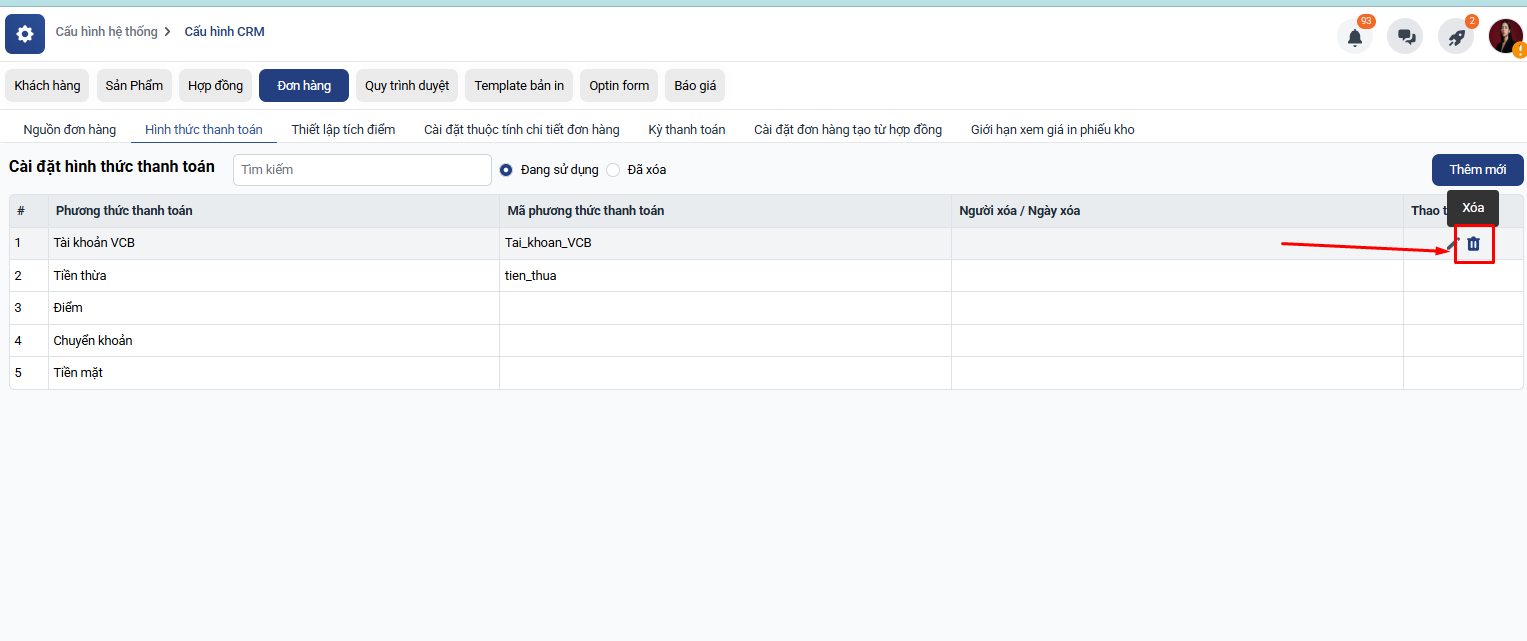Click the Cài đặt hình thức thanh toán heading
The image size is (1527, 641).
point(112,167)
